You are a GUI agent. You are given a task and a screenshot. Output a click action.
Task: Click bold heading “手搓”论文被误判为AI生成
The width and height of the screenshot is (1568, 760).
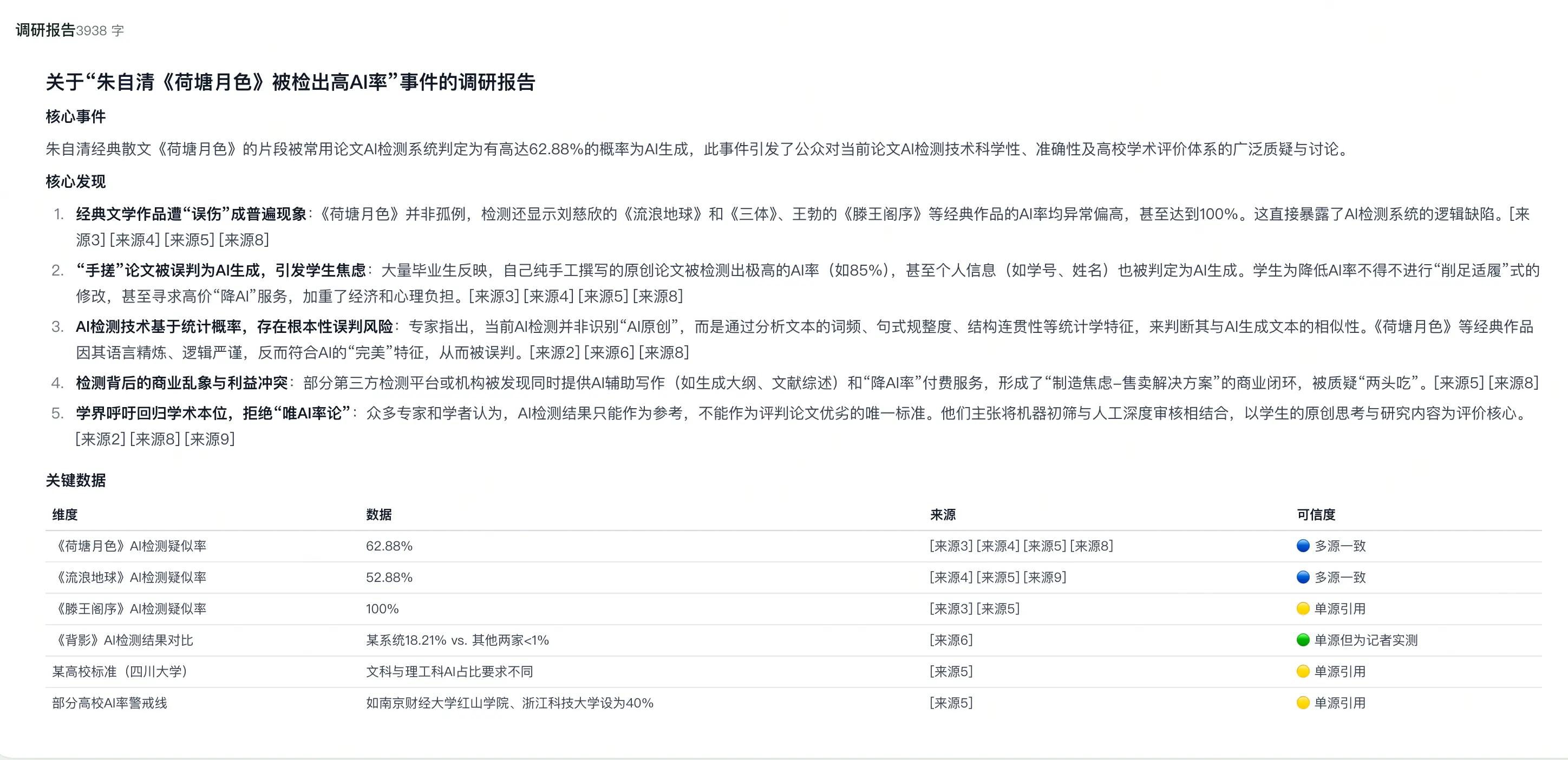pyautogui.click(x=220, y=270)
